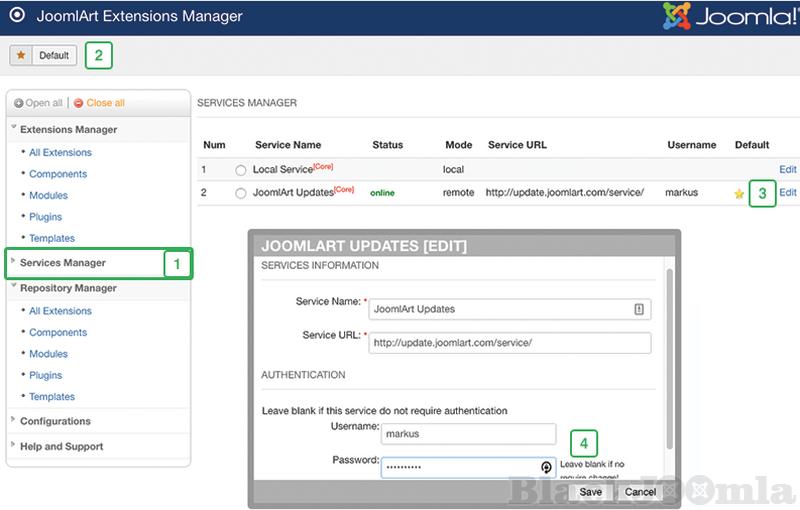The image size is (800, 510).
Task: Open Templates under Repository Manager
Action: (52, 397)
